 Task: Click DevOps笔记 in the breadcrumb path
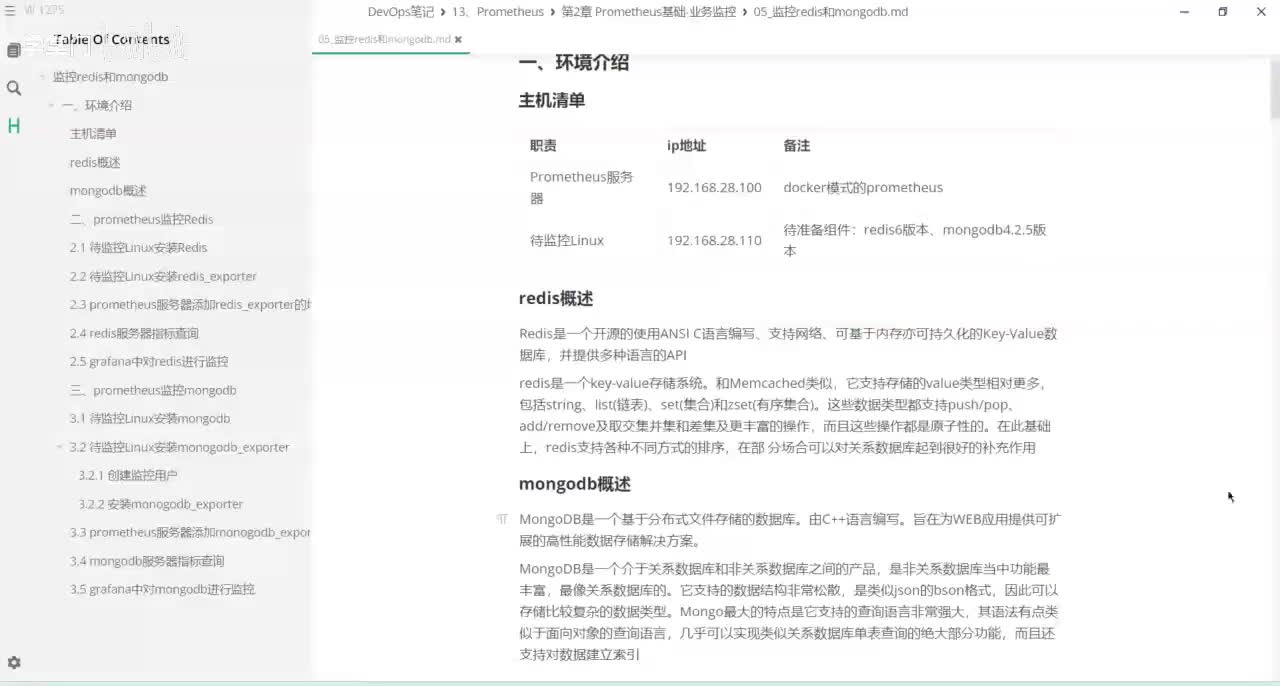pyautogui.click(x=401, y=12)
